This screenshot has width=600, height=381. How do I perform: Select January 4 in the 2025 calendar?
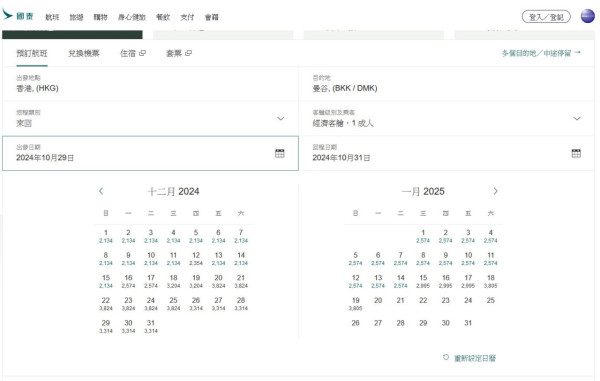tap(491, 236)
